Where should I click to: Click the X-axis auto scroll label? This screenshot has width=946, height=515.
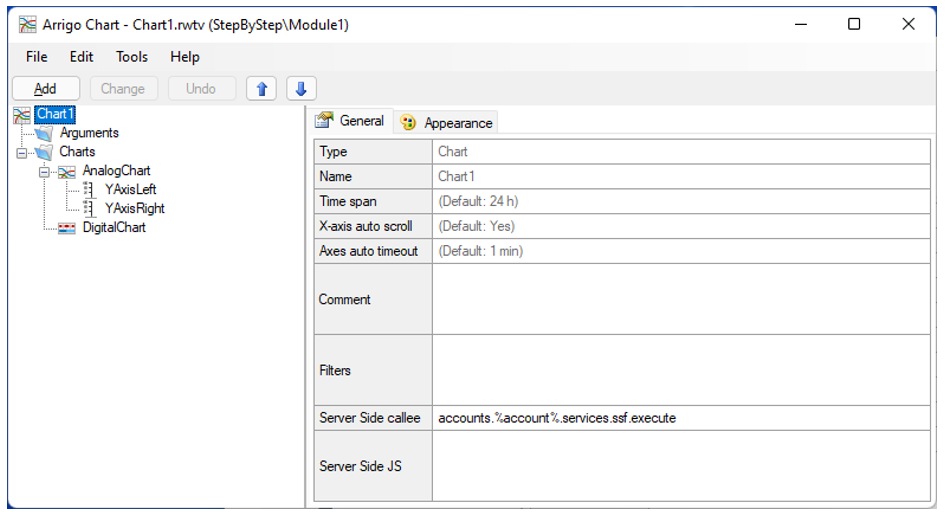373,226
